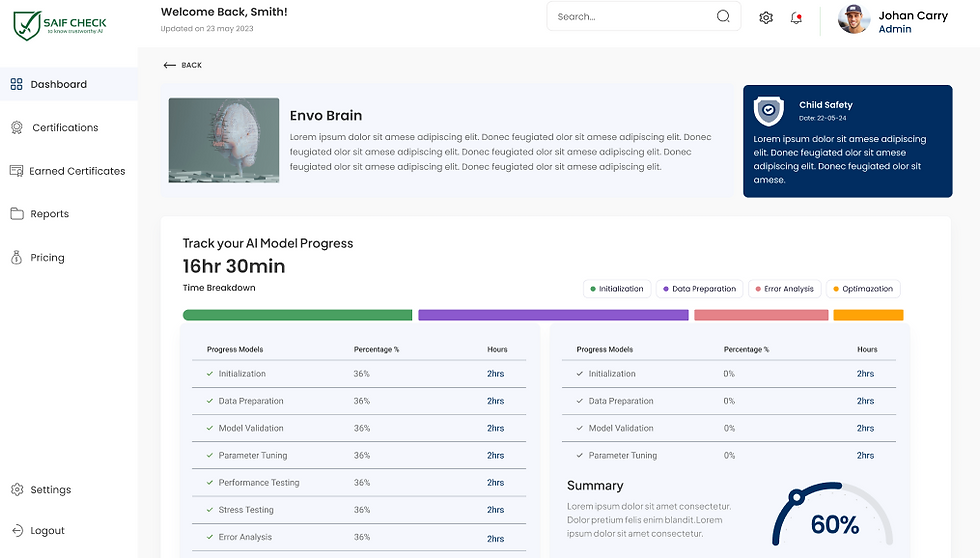Click checkmark beside left Initialization row
The image size is (980, 558).
click(x=210, y=374)
